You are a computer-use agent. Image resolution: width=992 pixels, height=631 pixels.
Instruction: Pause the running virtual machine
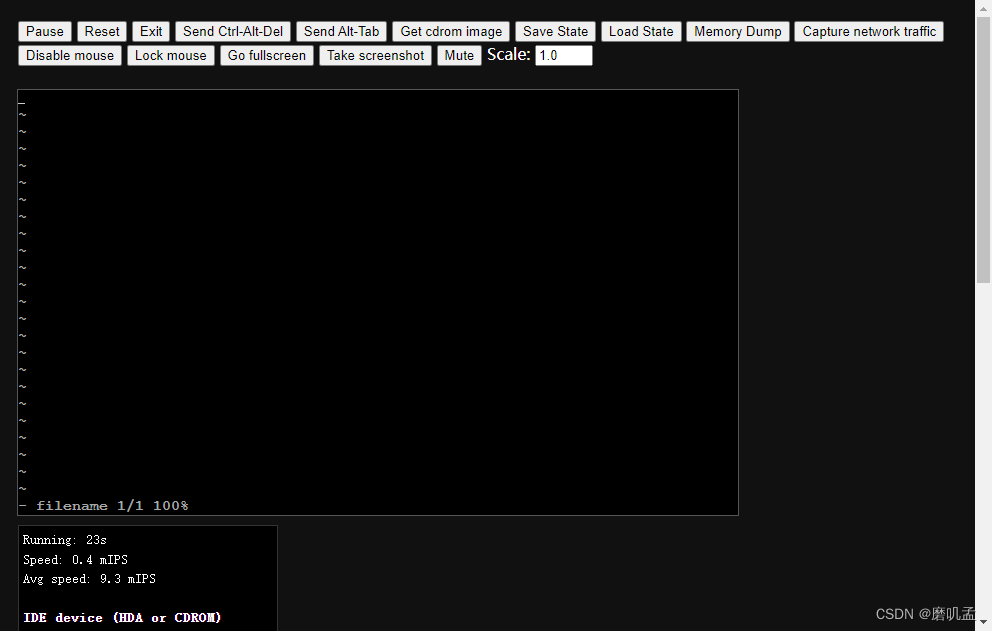point(44,31)
